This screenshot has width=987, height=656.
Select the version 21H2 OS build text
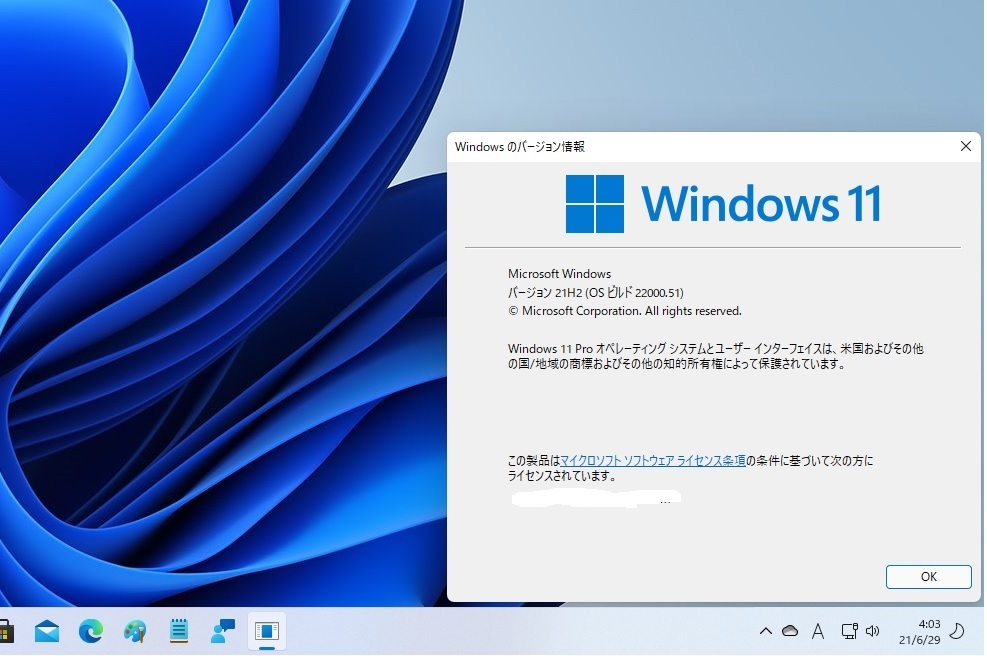pos(595,292)
